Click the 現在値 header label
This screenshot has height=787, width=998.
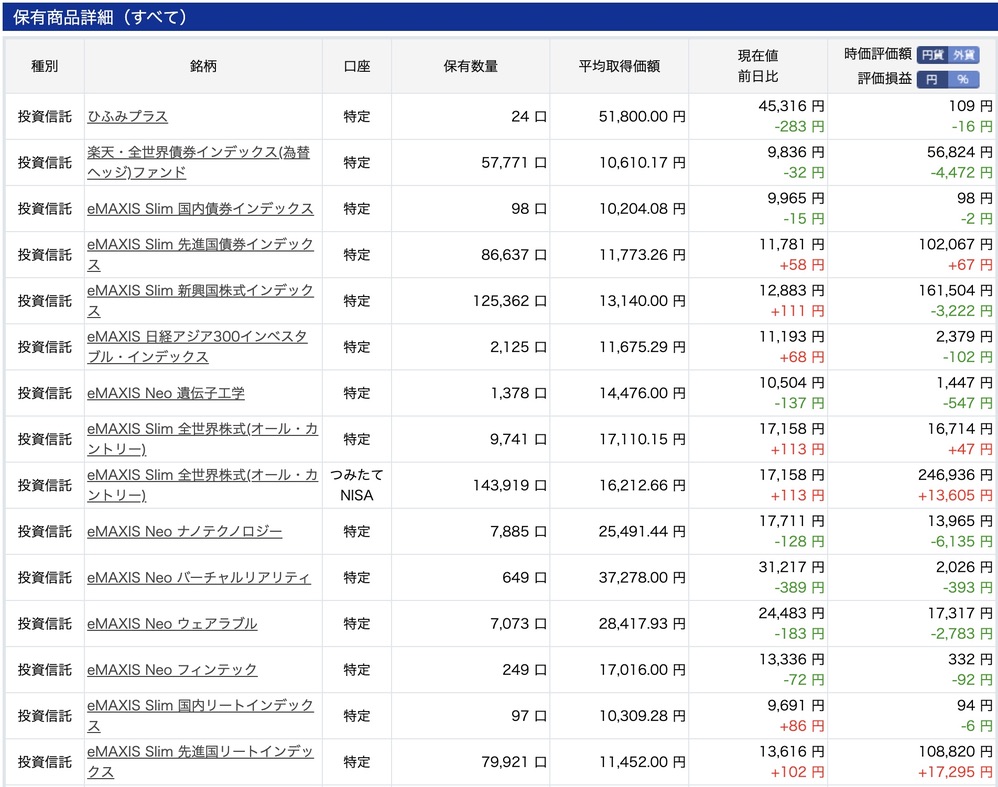pyautogui.click(x=757, y=55)
